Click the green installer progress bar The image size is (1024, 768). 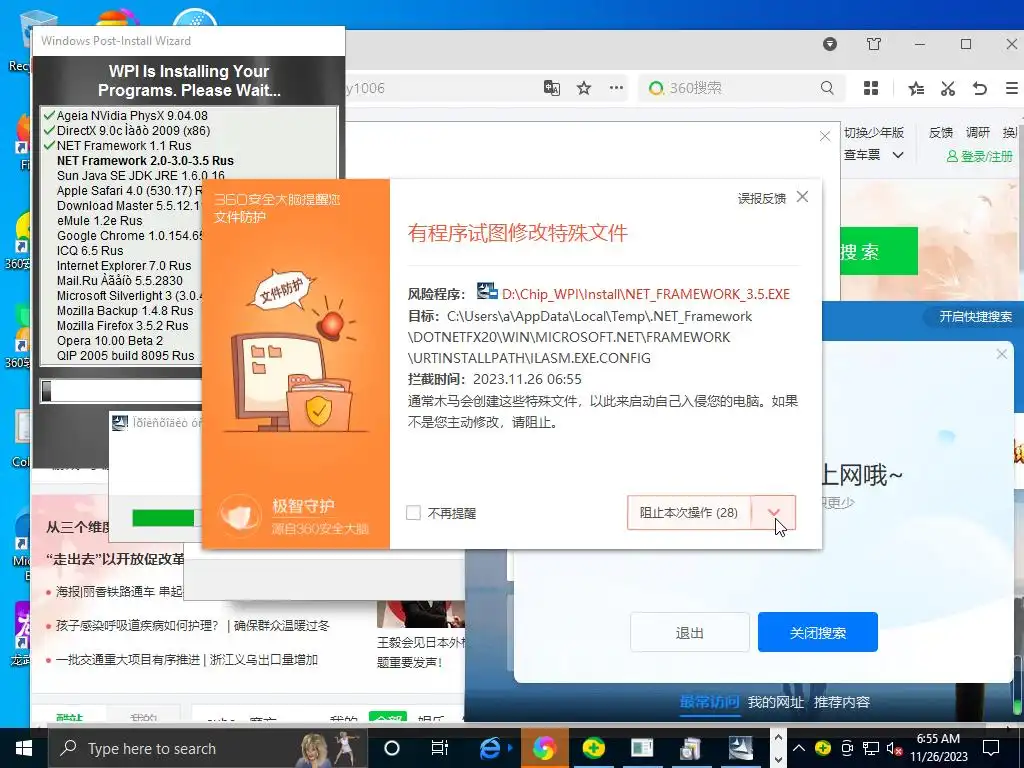click(x=163, y=518)
